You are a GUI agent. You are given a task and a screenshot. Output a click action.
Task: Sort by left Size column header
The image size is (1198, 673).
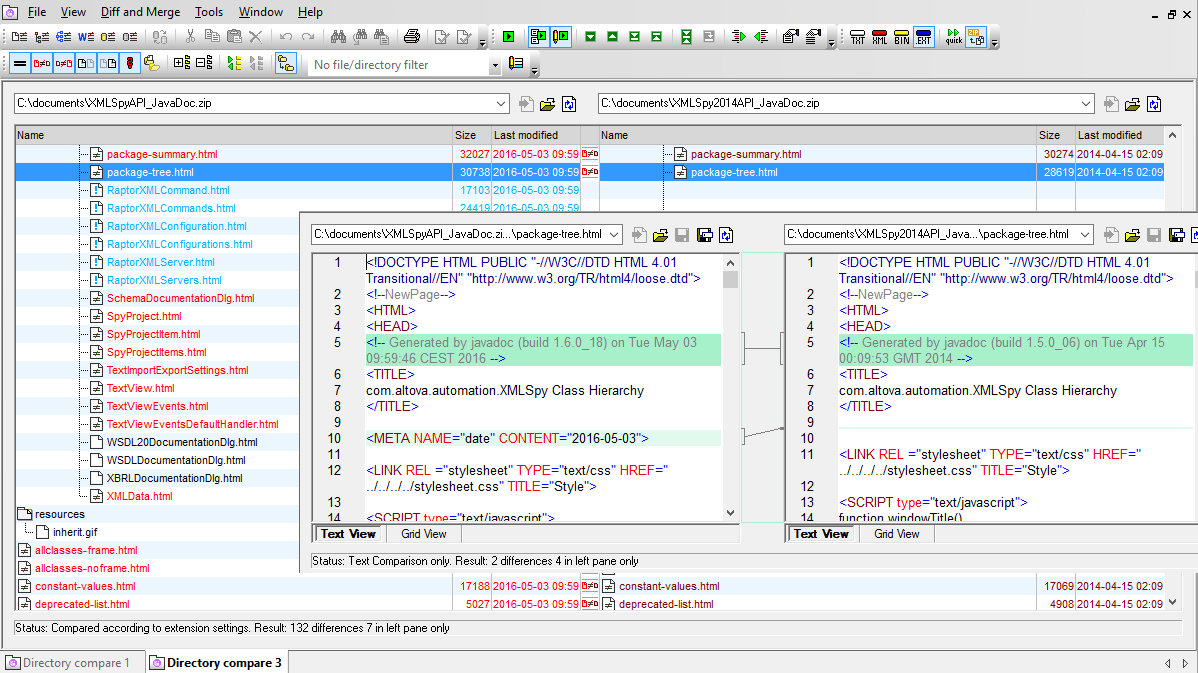click(471, 135)
